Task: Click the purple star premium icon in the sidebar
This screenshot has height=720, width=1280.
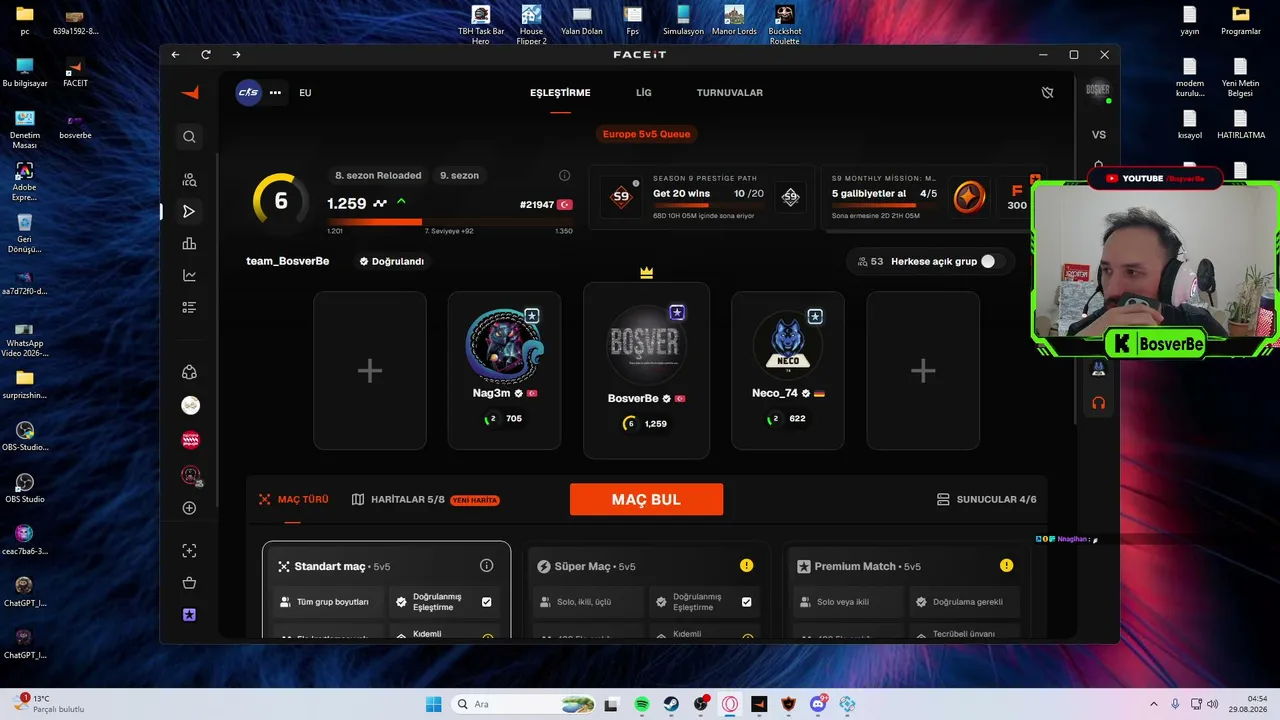Action: tap(189, 615)
